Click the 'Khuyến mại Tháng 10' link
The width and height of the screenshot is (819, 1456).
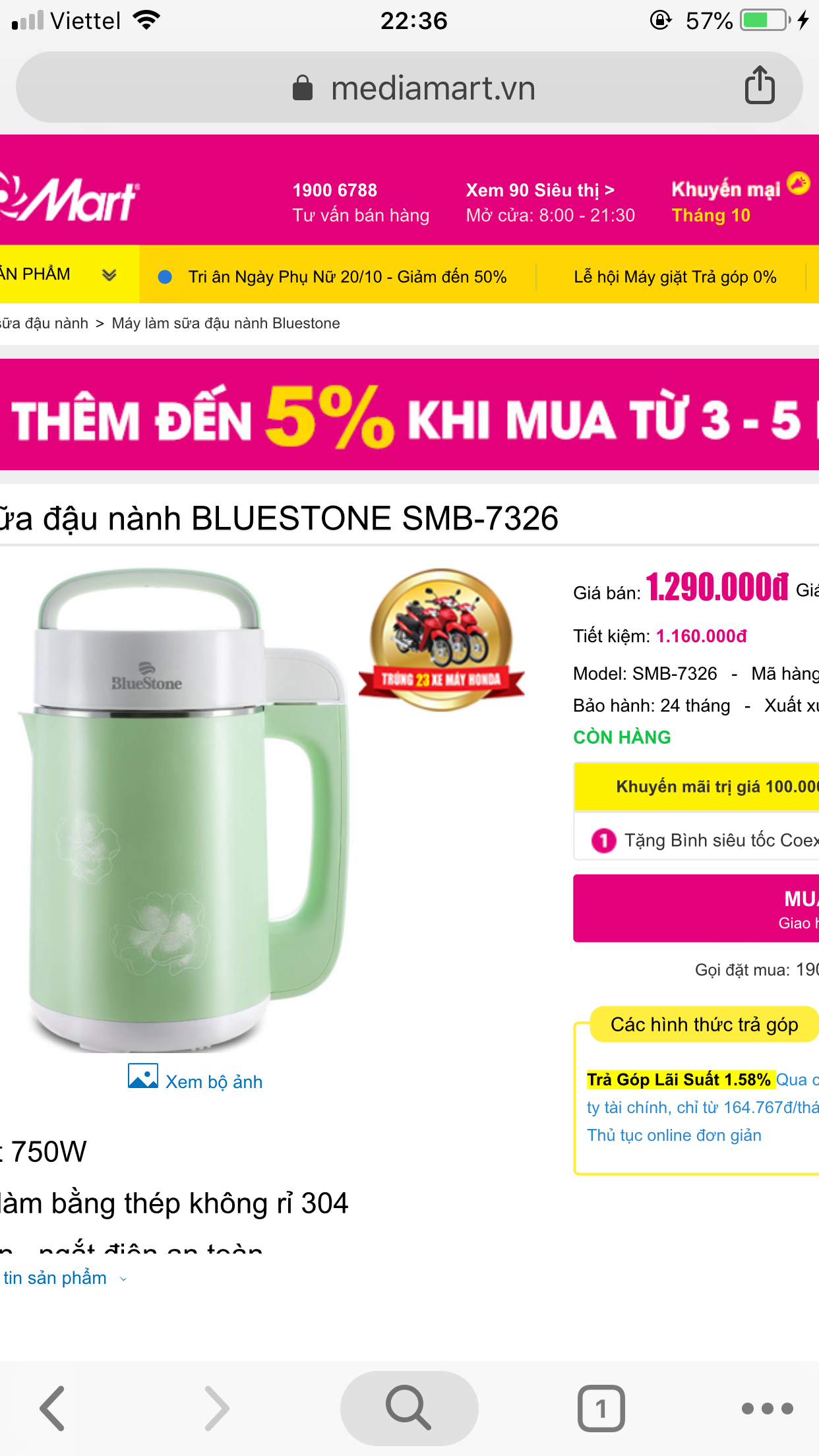[x=725, y=202]
